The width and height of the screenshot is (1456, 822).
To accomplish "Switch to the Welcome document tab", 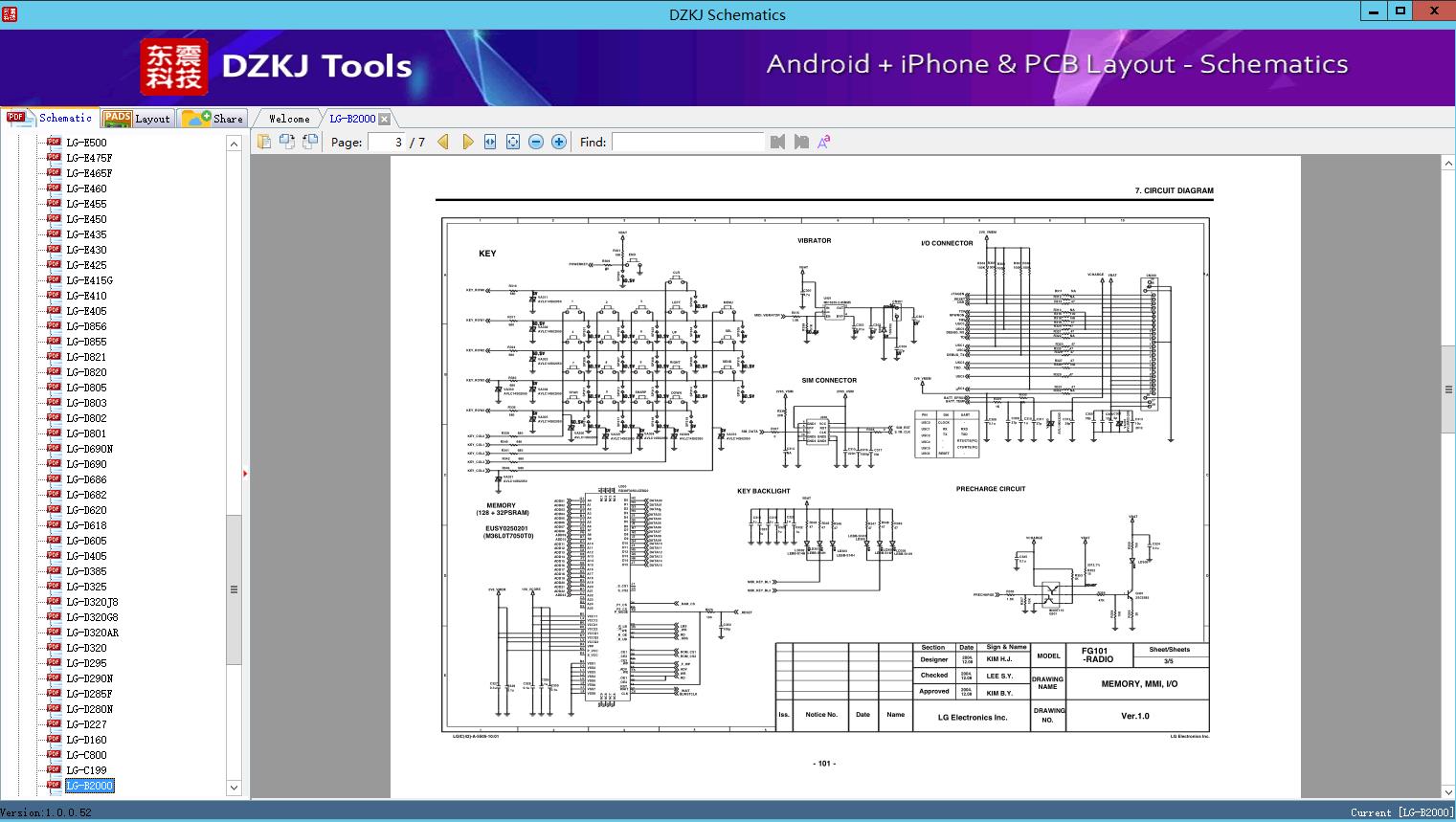I will click(x=288, y=119).
